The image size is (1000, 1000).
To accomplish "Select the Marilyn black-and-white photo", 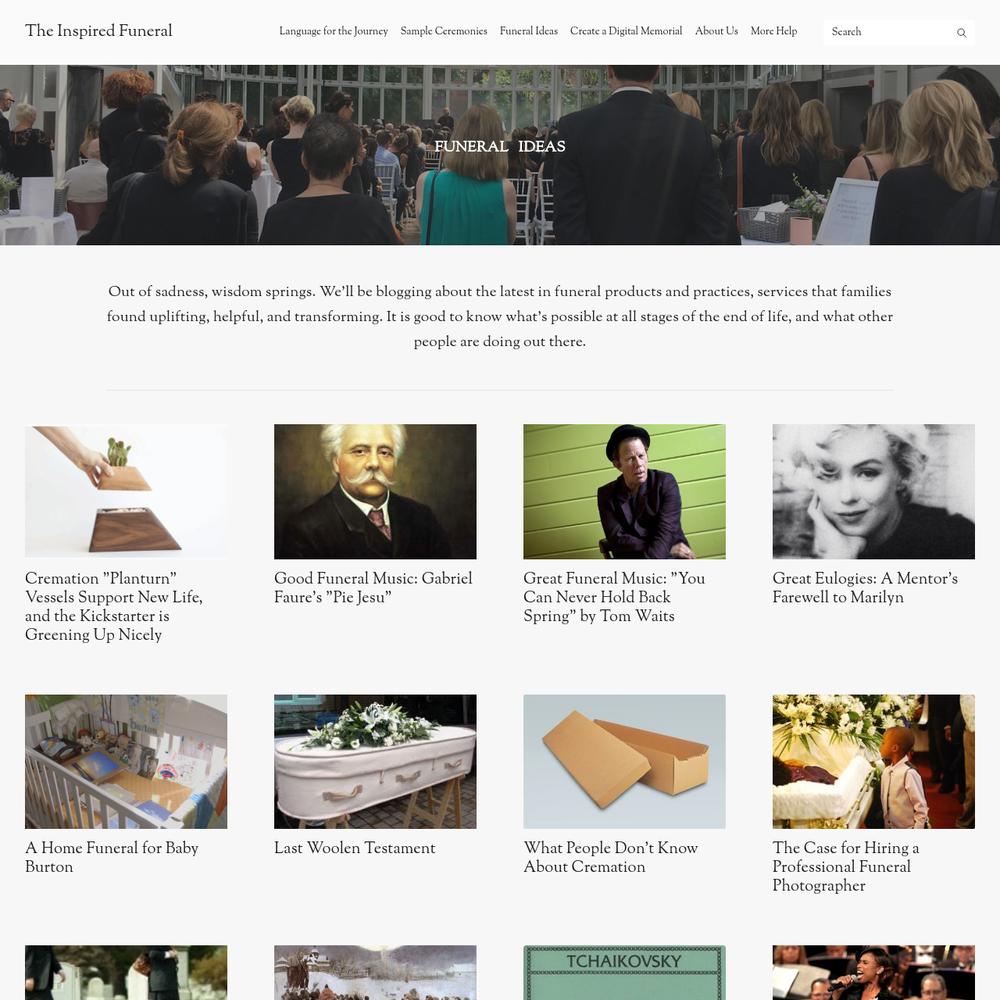I will (874, 491).
